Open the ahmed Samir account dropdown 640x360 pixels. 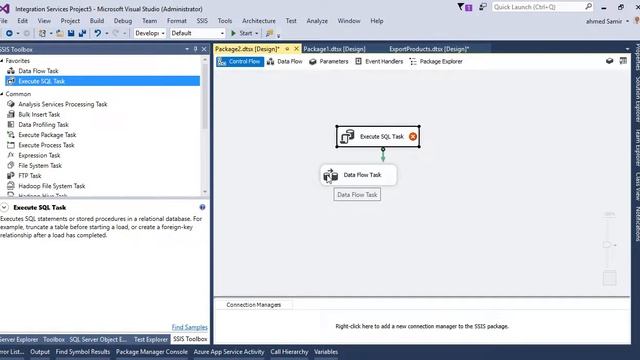(627, 21)
